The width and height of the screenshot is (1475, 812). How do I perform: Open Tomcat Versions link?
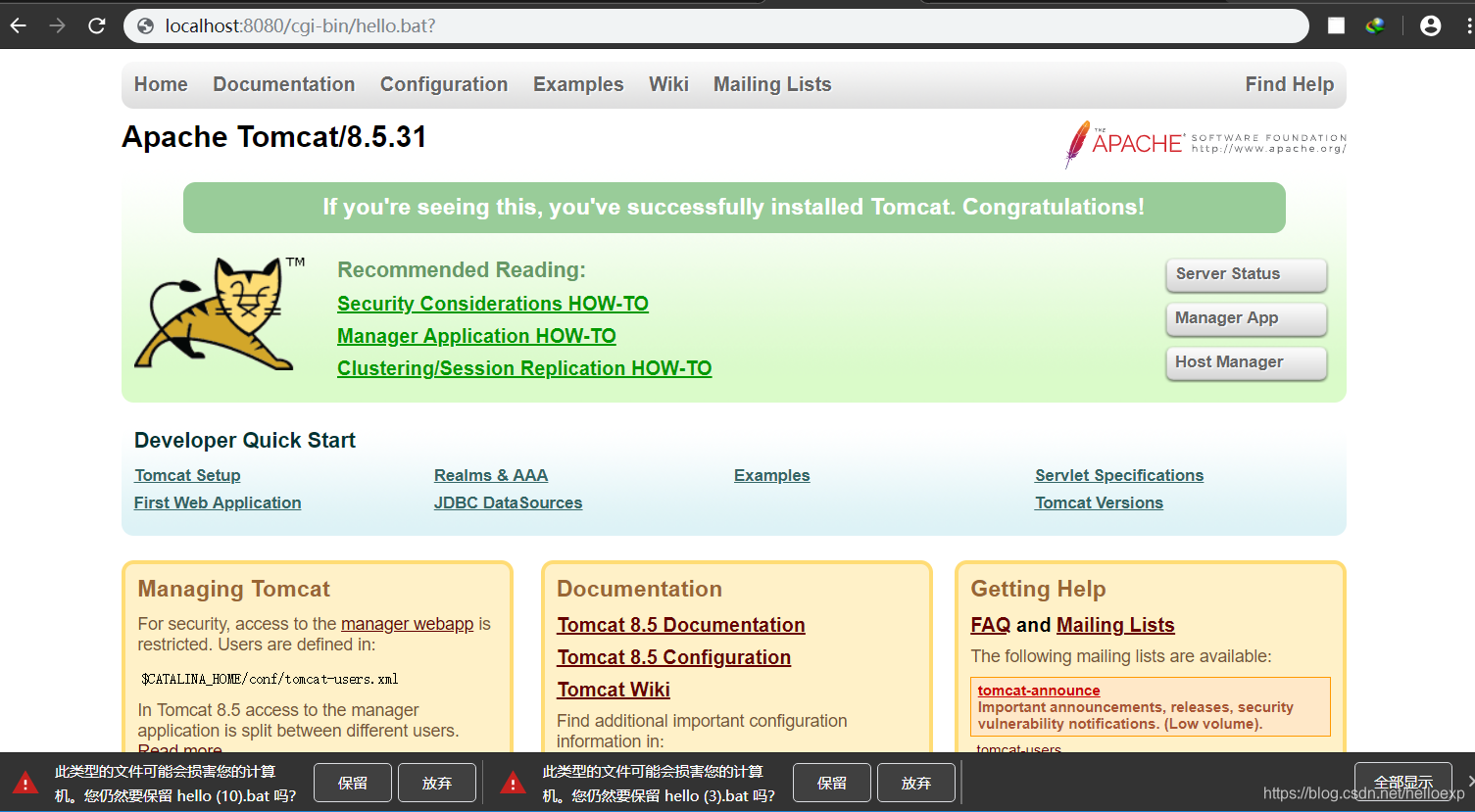click(1099, 502)
